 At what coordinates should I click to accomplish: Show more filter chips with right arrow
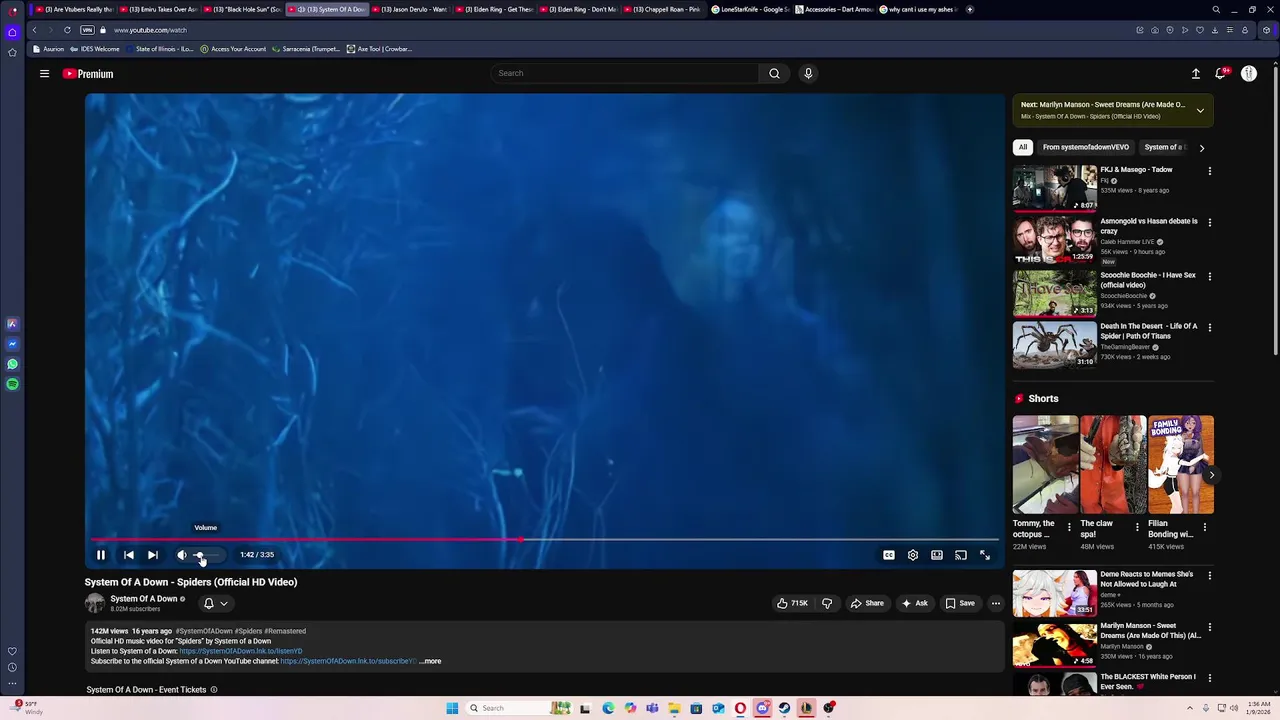pyautogui.click(x=1202, y=148)
